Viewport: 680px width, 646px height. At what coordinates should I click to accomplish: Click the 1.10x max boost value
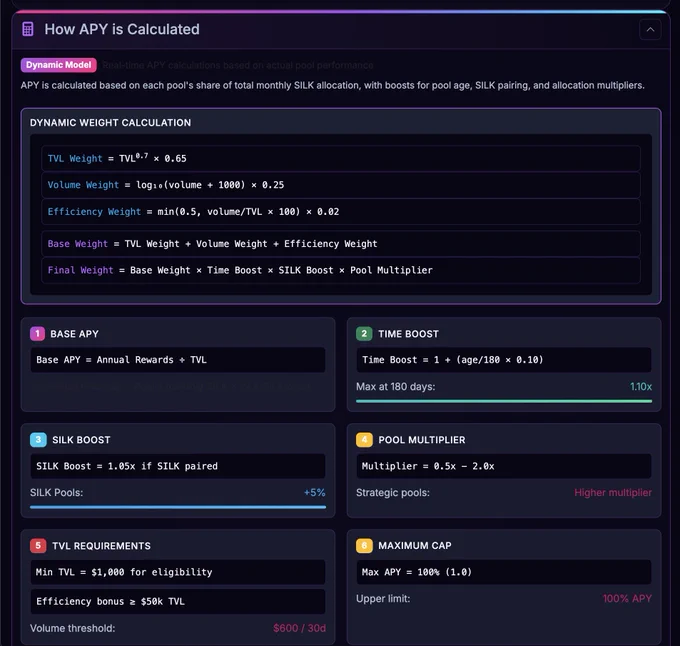click(x=641, y=386)
